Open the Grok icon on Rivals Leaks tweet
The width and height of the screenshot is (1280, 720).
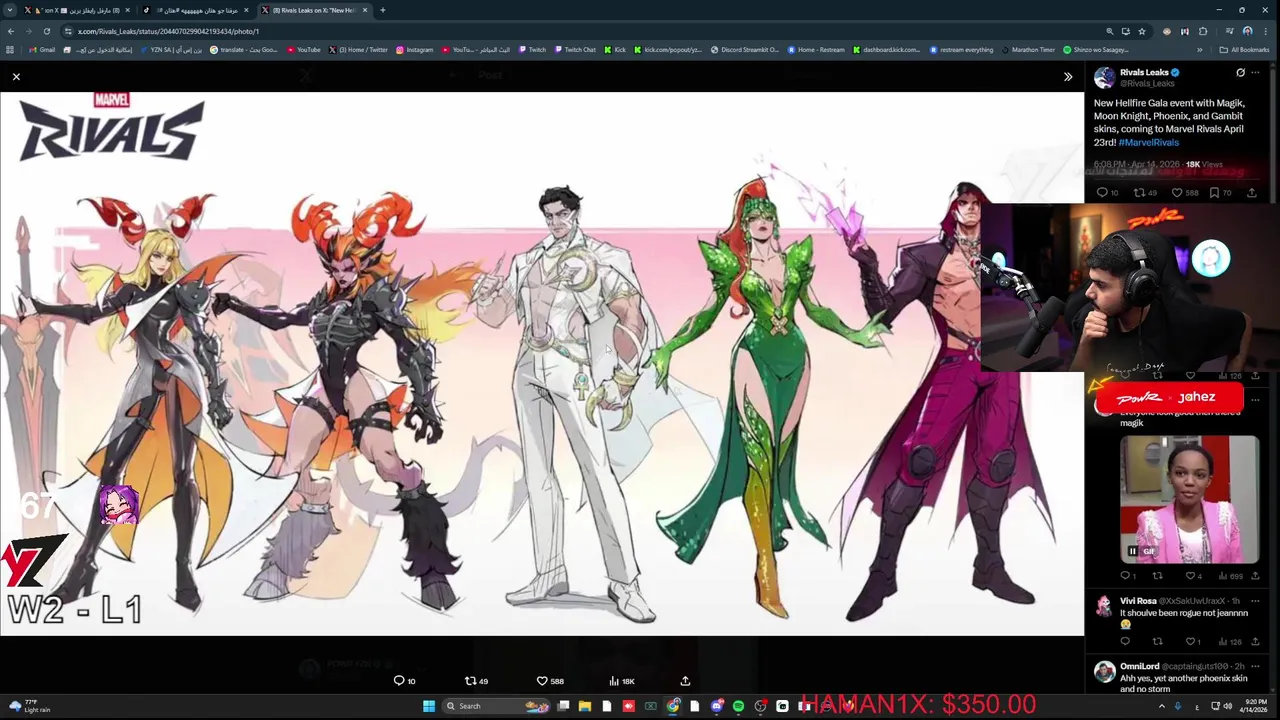pyautogui.click(x=1240, y=73)
